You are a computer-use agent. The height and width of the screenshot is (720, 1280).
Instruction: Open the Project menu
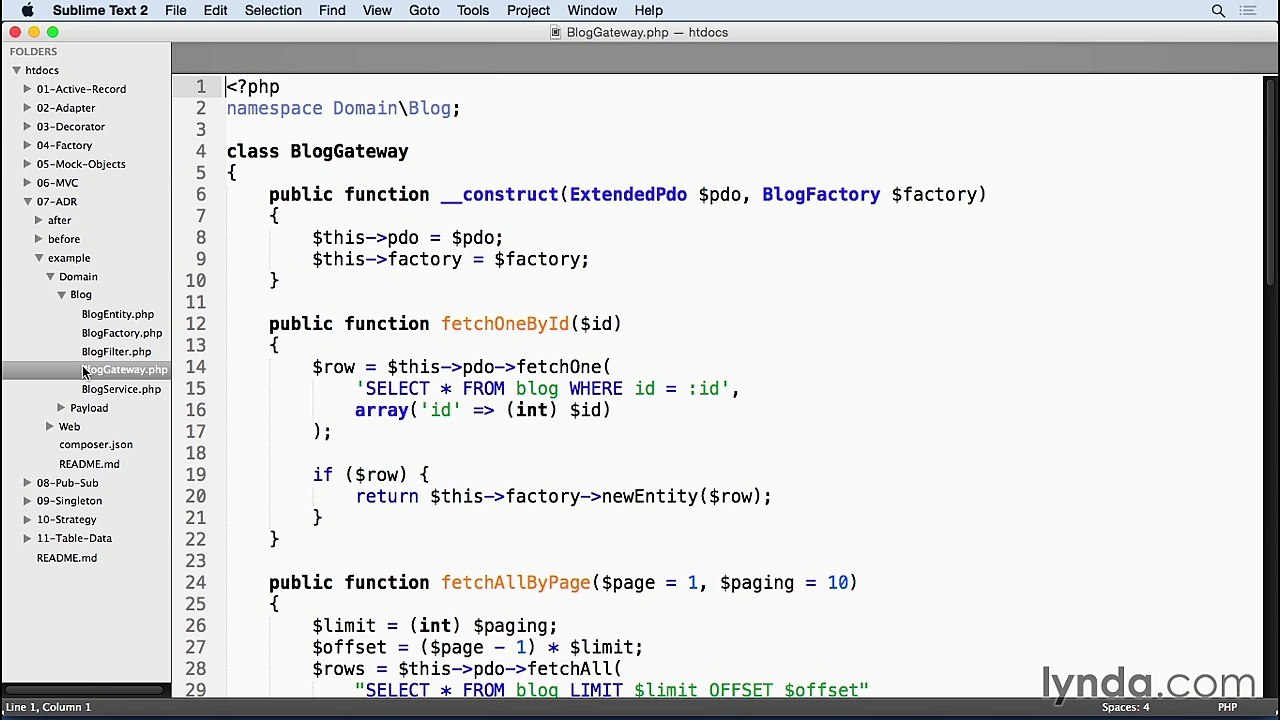tap(528, 11)
